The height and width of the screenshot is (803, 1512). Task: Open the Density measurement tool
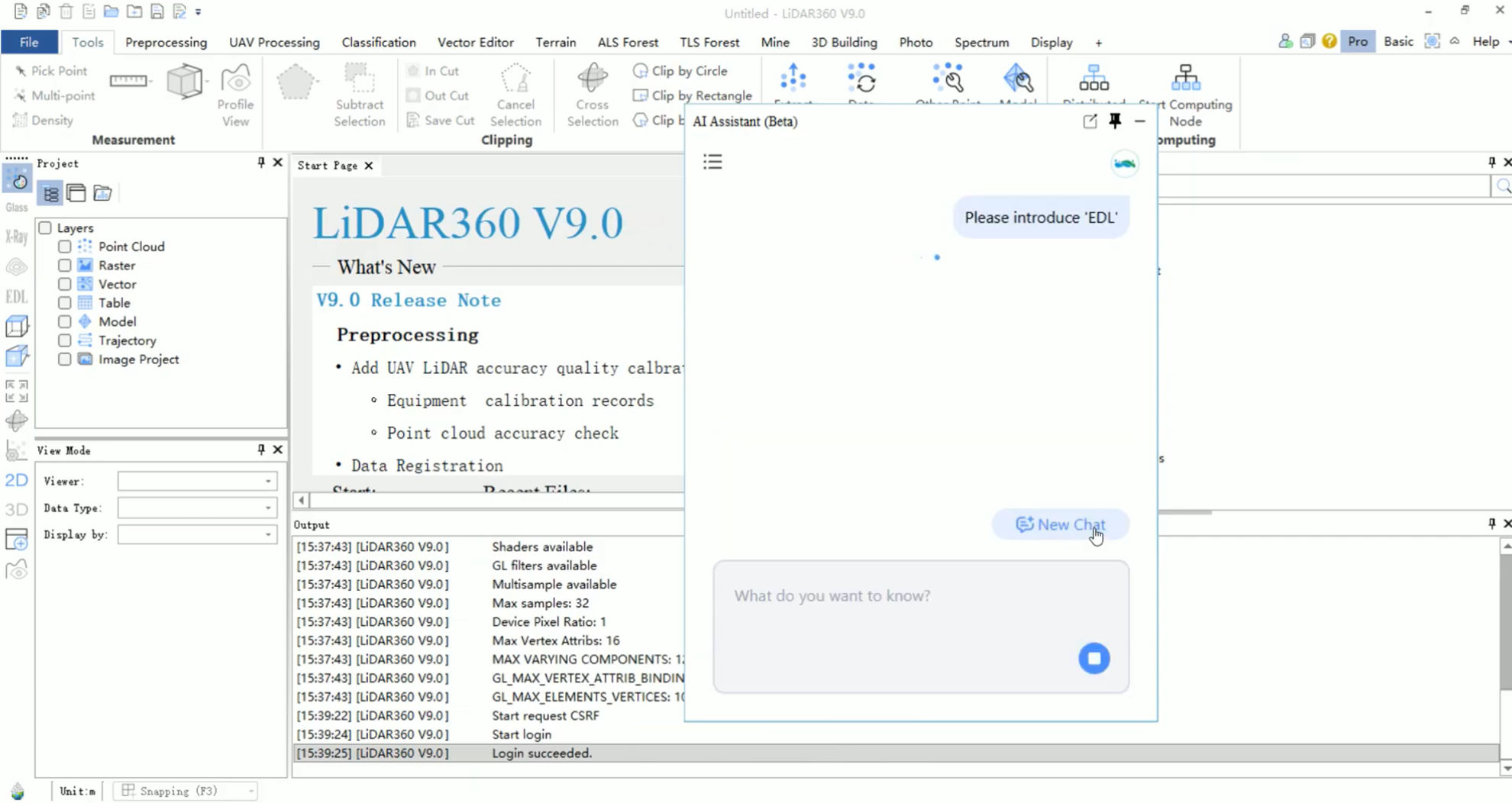(44, 121)
